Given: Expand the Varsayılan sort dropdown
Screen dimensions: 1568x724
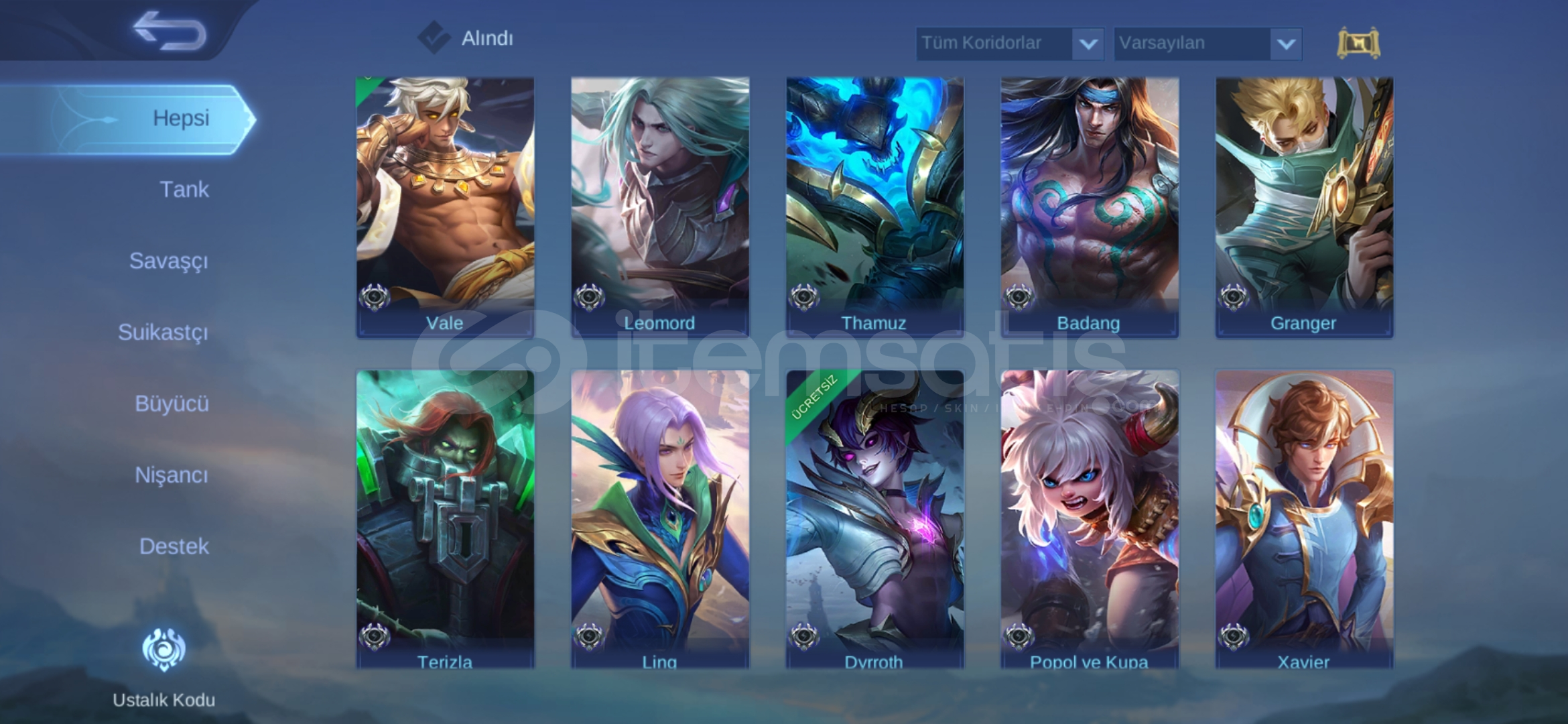Looking at the screenshot, I should pyautogui.click(x=1208, y=44).
